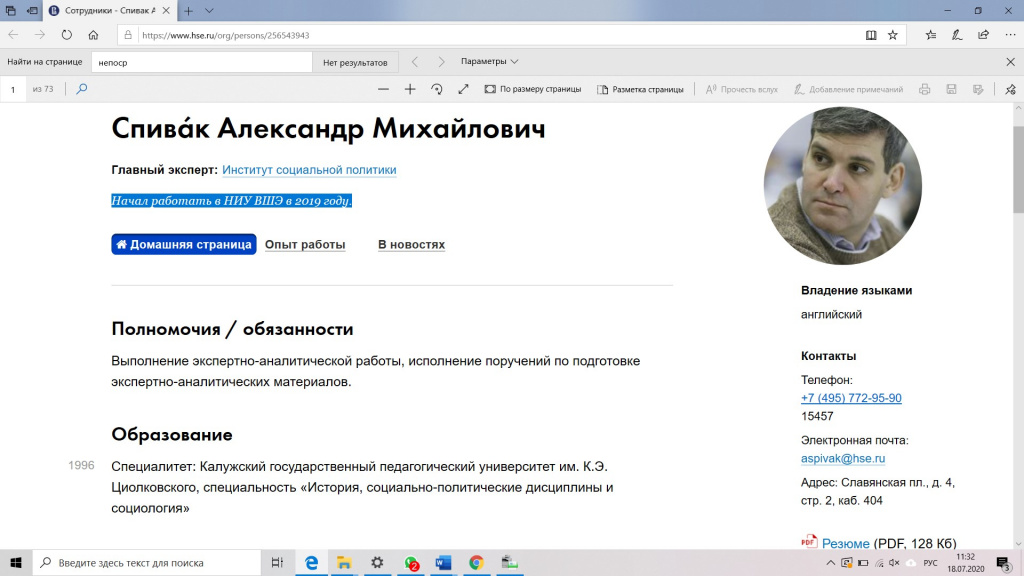1024x576 pixels.
Task: Open Settings gear on taskbar
Action: point(377,562)
